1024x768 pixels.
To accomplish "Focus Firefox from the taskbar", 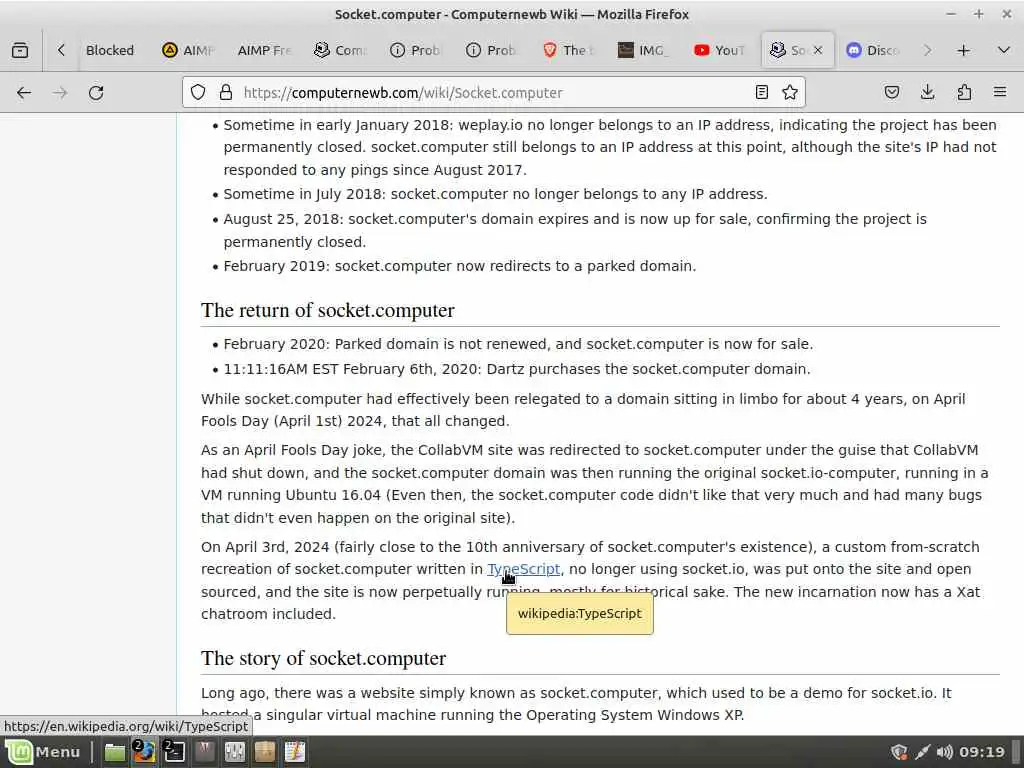I will coord(144,752).
